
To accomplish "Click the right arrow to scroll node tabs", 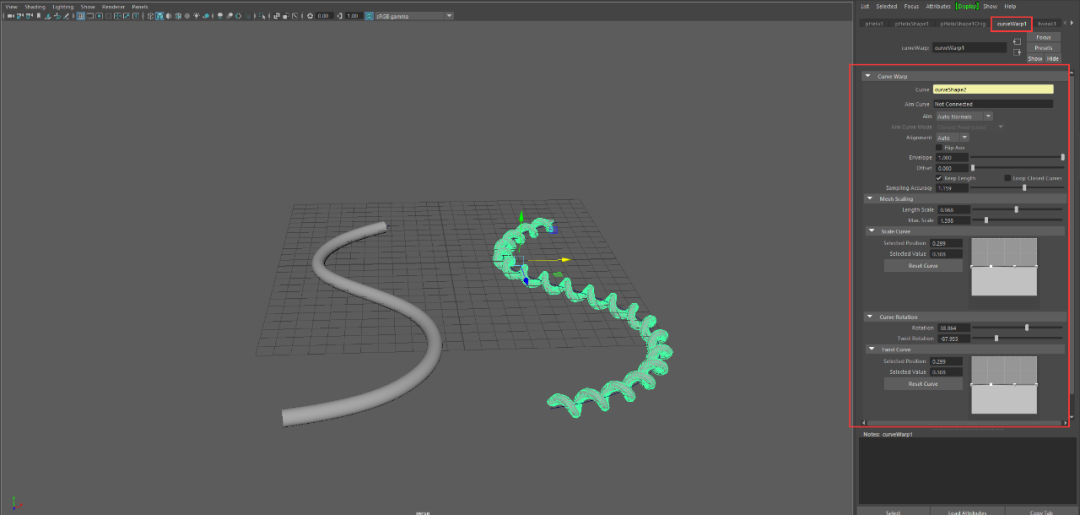I will click(x=1071, y=23).
